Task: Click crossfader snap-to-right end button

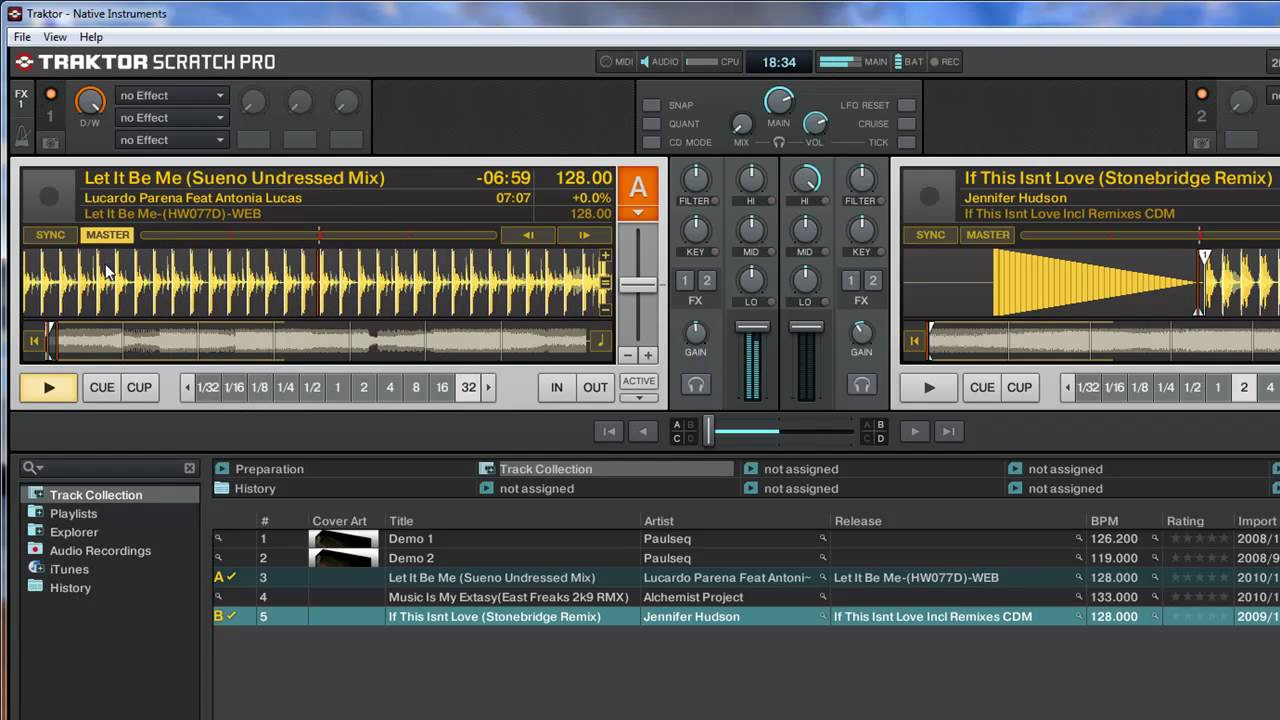Action: point(948,431)
